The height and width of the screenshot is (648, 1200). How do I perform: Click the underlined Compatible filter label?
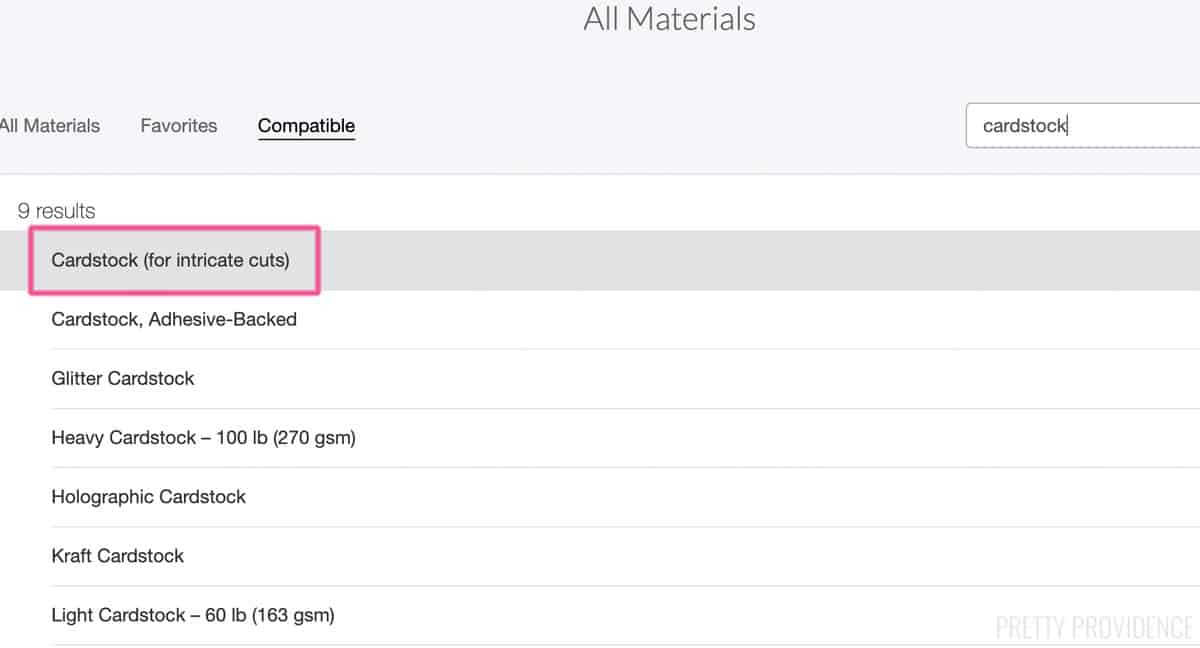coord(306,126)
